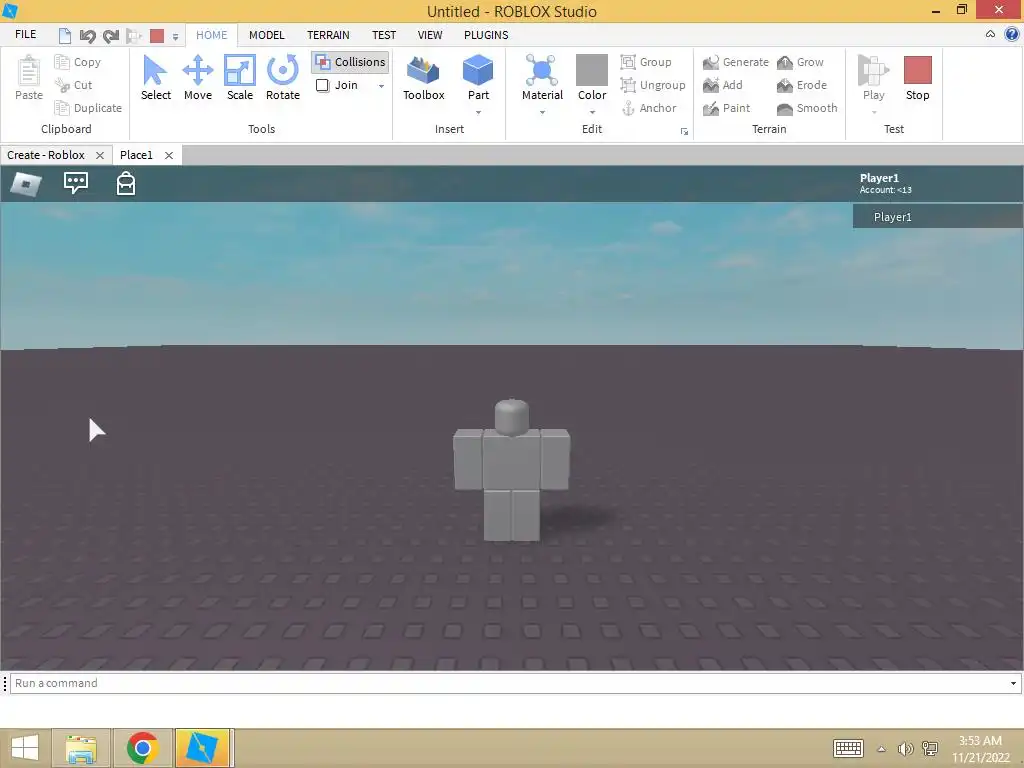Expand the Play mode dropdown arrow

tap(874, 112)
